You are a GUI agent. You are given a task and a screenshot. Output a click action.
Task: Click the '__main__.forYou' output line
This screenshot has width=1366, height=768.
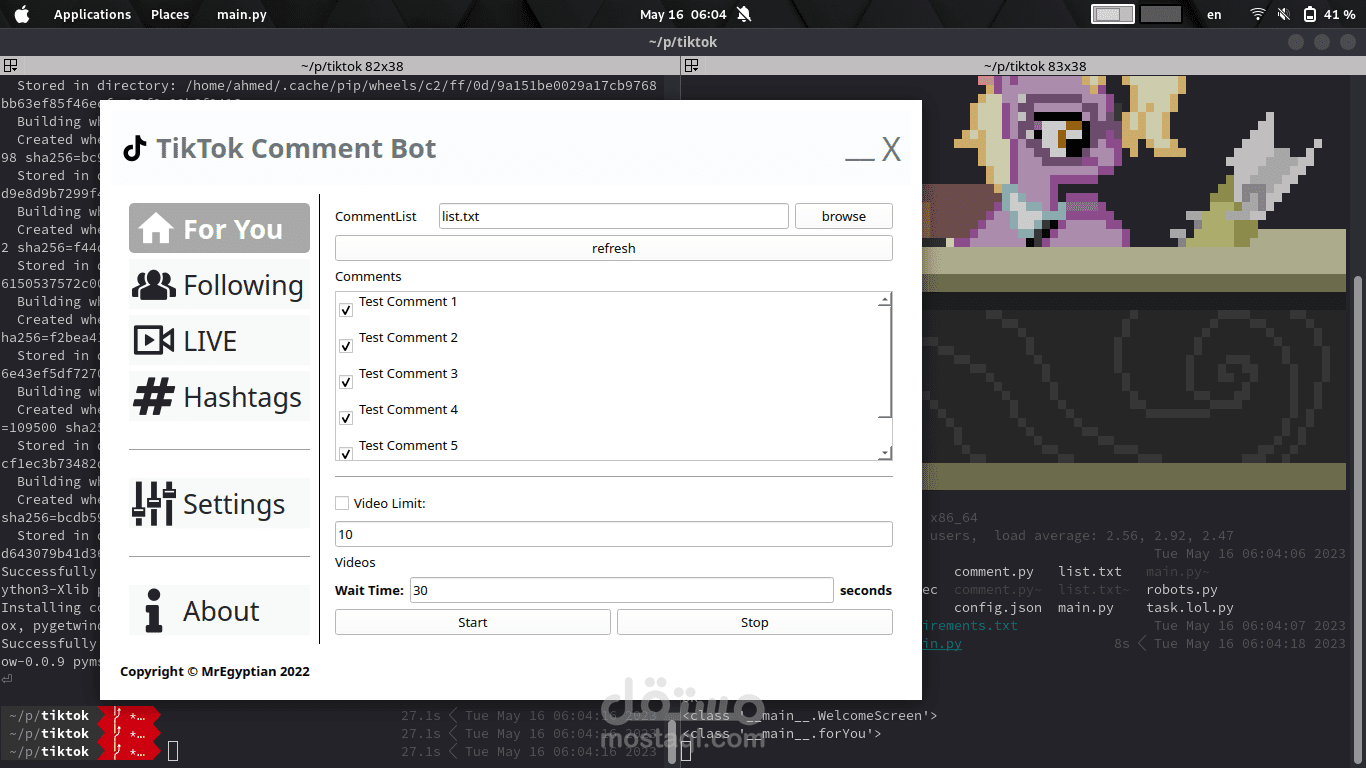coord(782,734)
